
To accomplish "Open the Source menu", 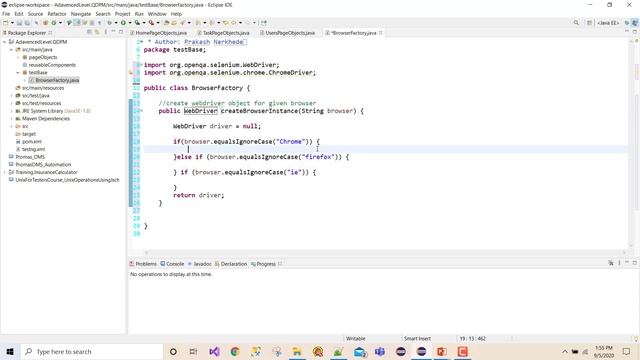I will point(35,14).
